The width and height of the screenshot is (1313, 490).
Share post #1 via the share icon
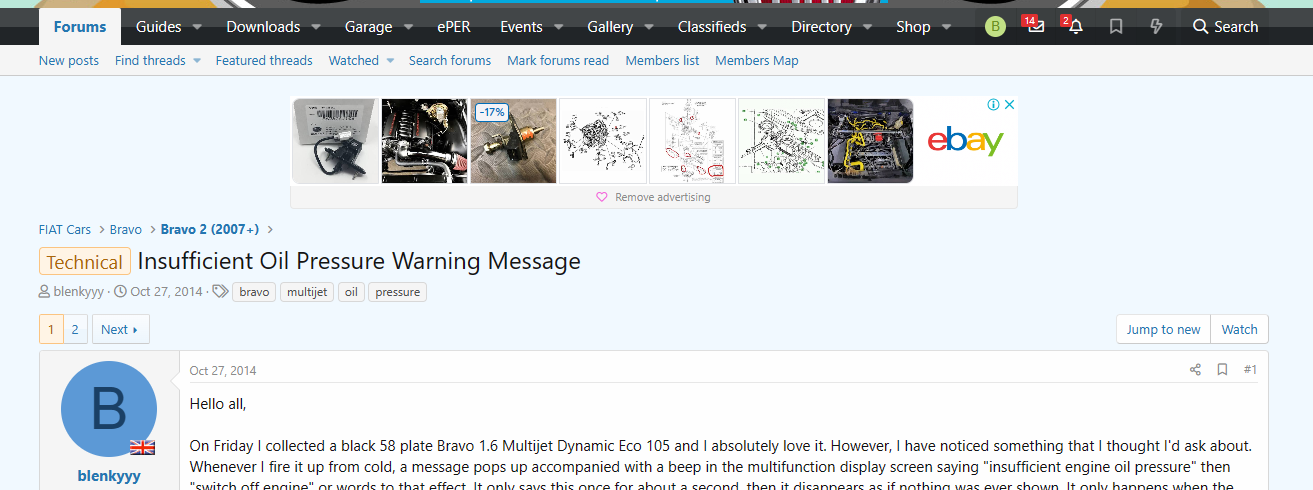point(1195,370)
